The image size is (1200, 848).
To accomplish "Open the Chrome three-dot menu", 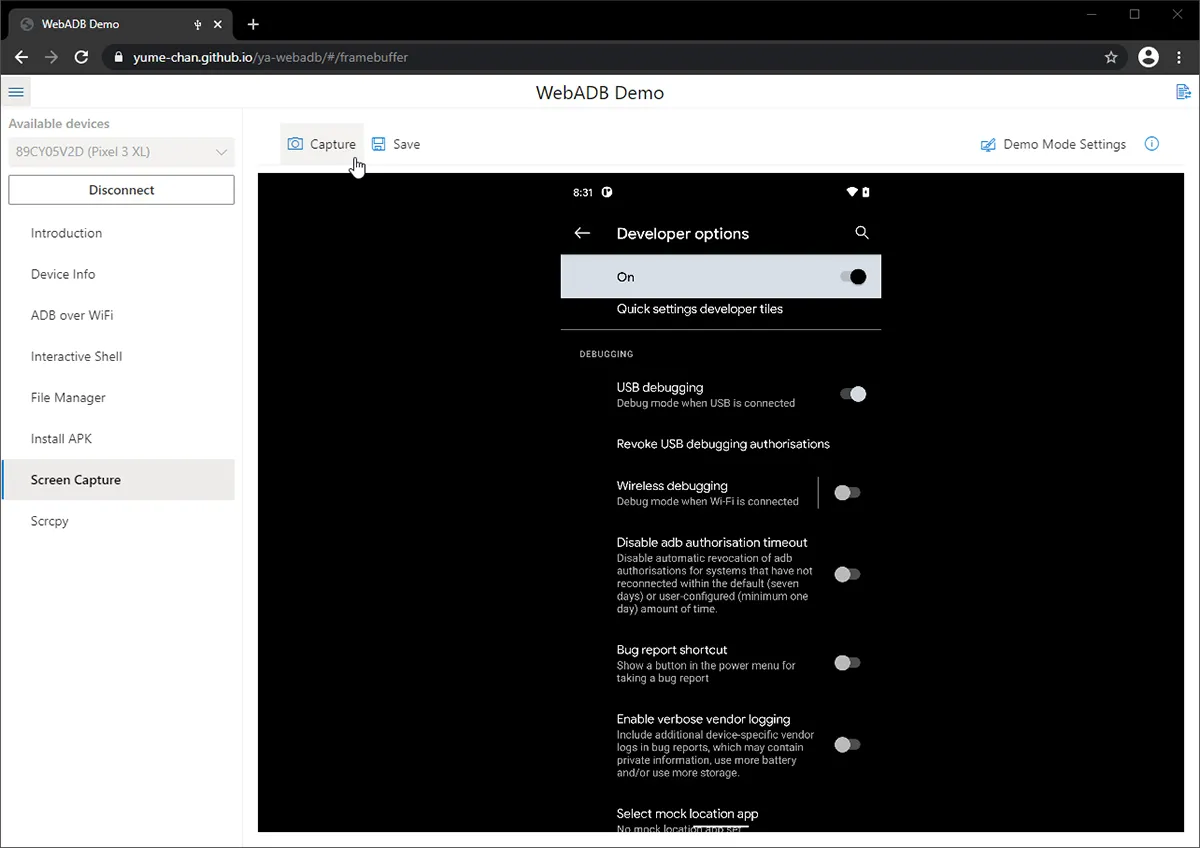I will (1180, 57).
